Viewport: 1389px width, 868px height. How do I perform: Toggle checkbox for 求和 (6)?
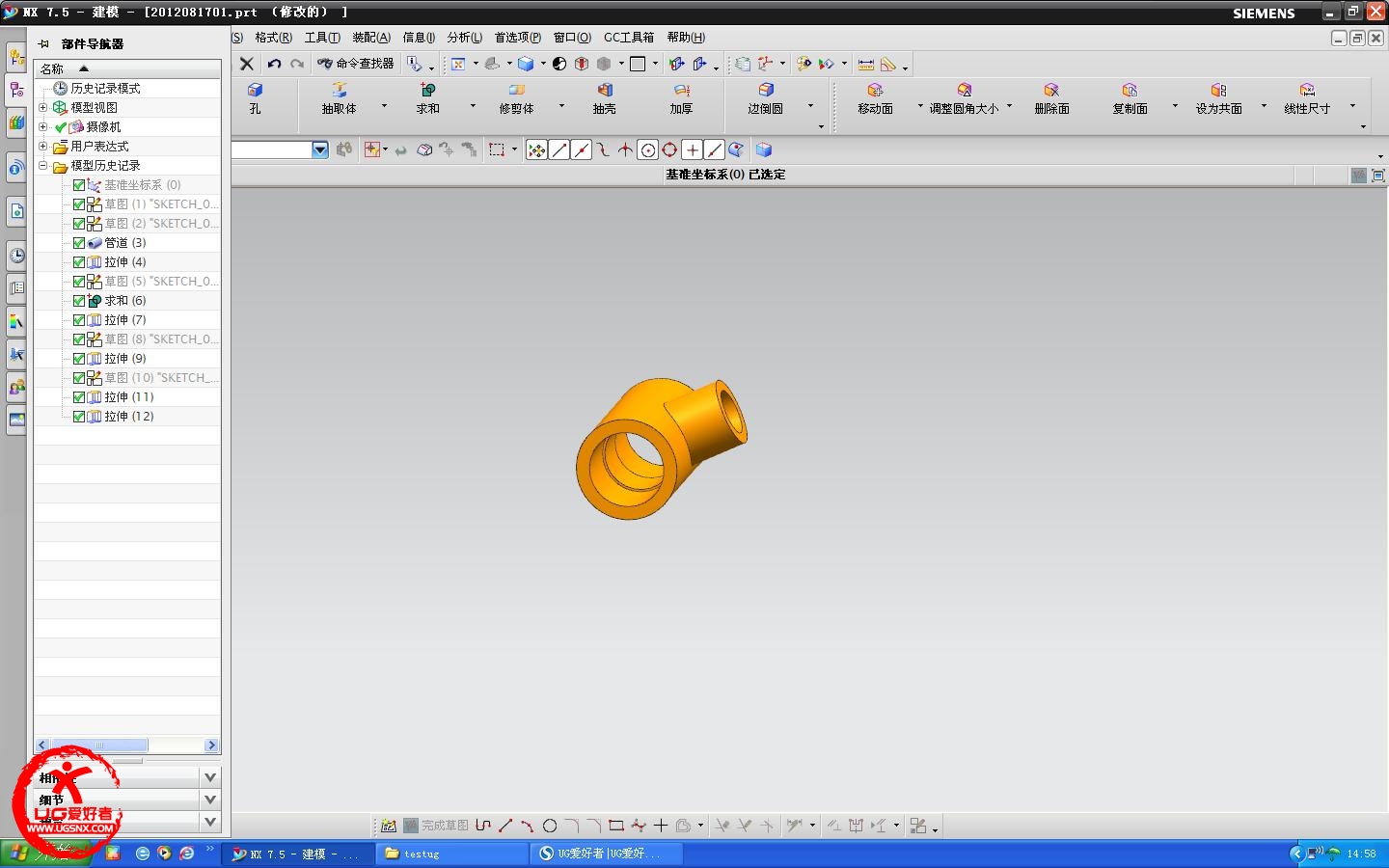79,301
